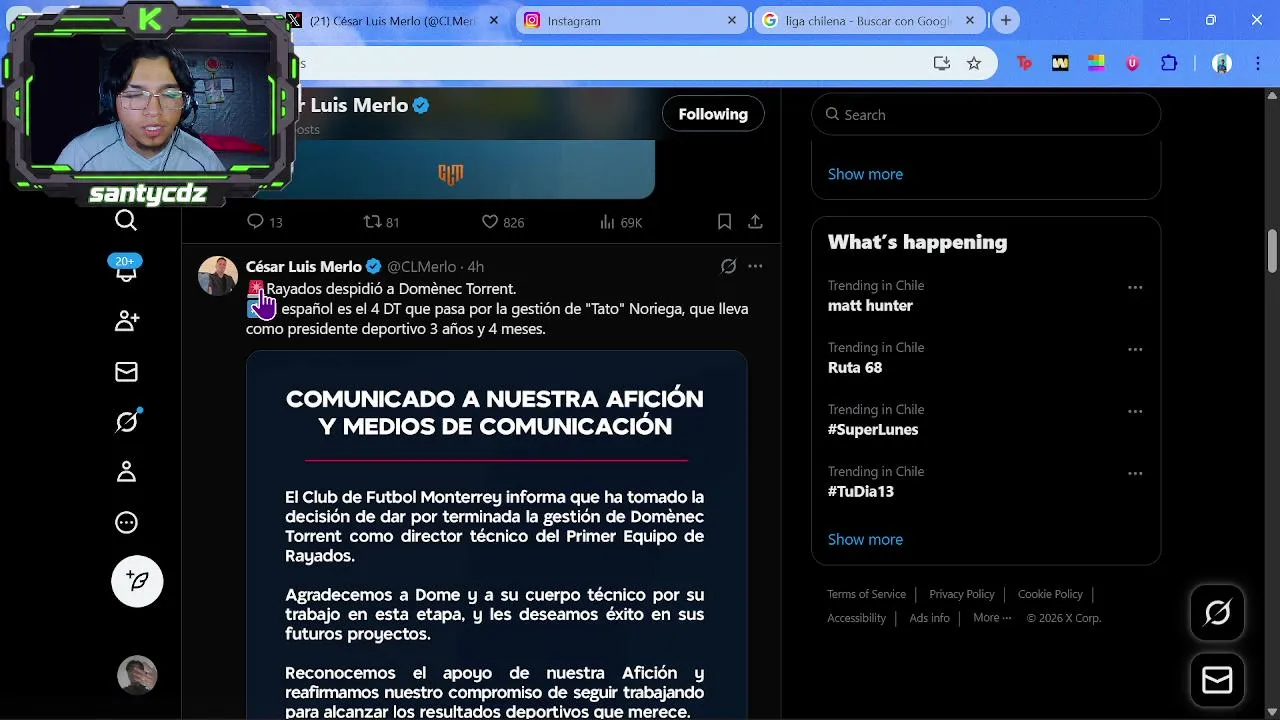Switch to César Luis Merlo X tab
The width and height of the screenshot is (1280, 720).
coord(393,20)
